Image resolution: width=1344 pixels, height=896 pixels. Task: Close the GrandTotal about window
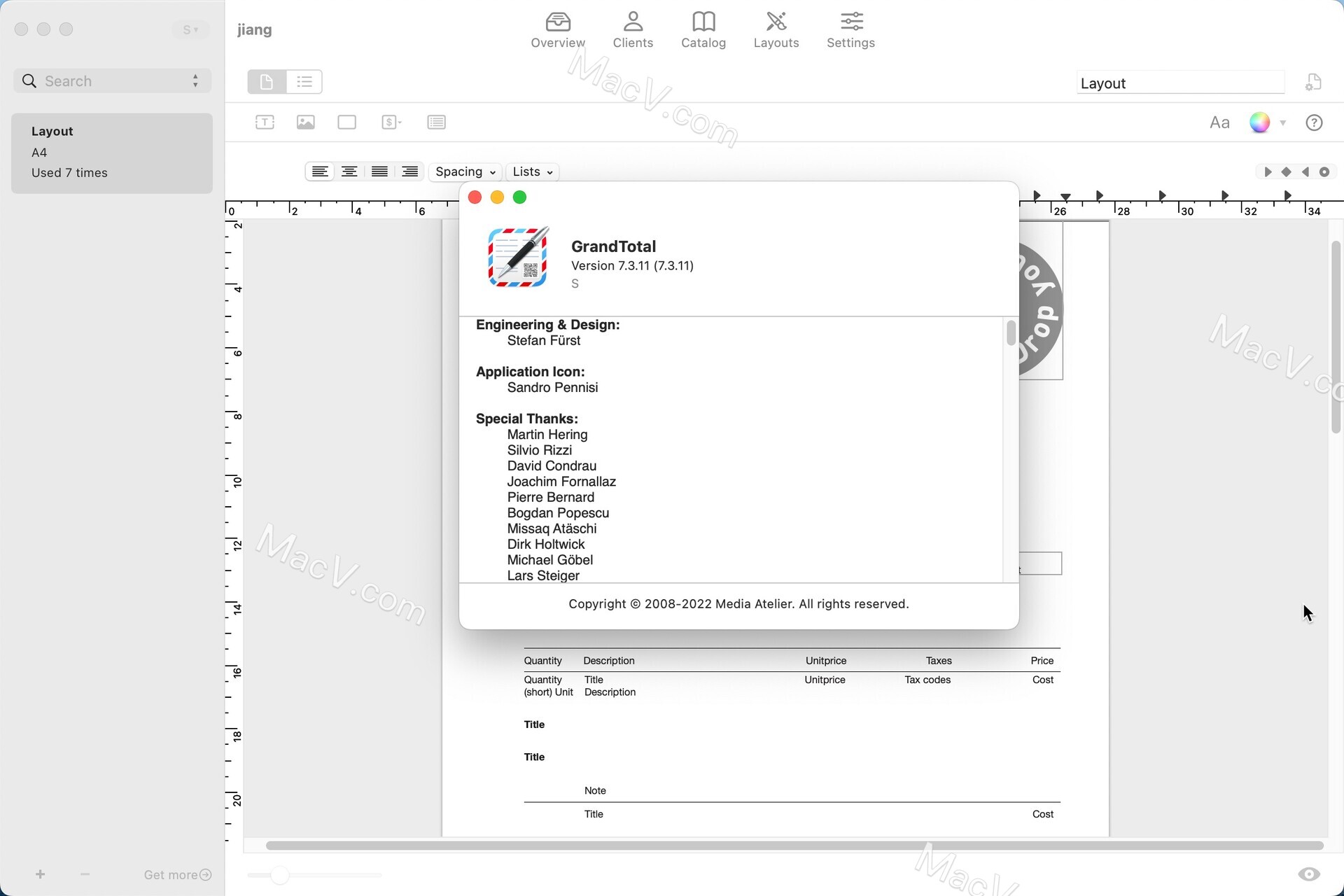click(475, 197)
